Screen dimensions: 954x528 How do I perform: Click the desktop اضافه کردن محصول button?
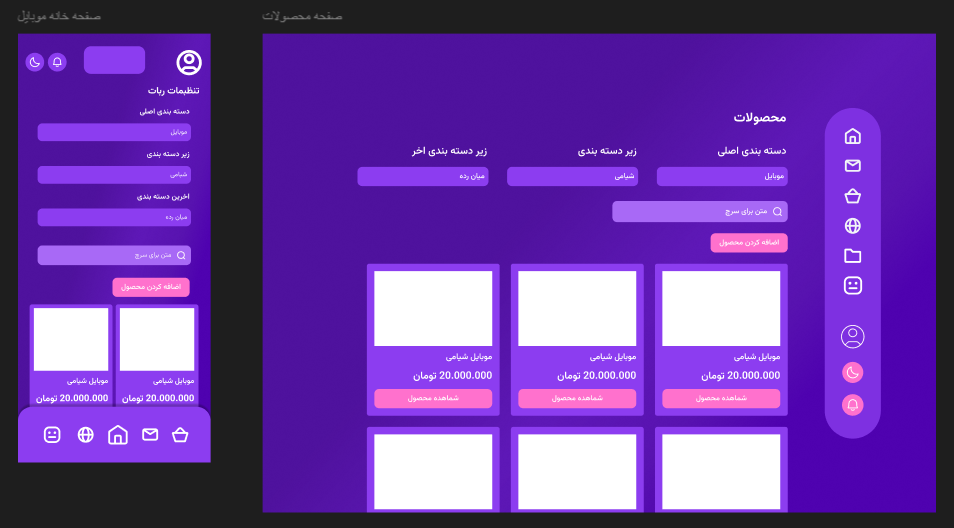coord(749,242)
